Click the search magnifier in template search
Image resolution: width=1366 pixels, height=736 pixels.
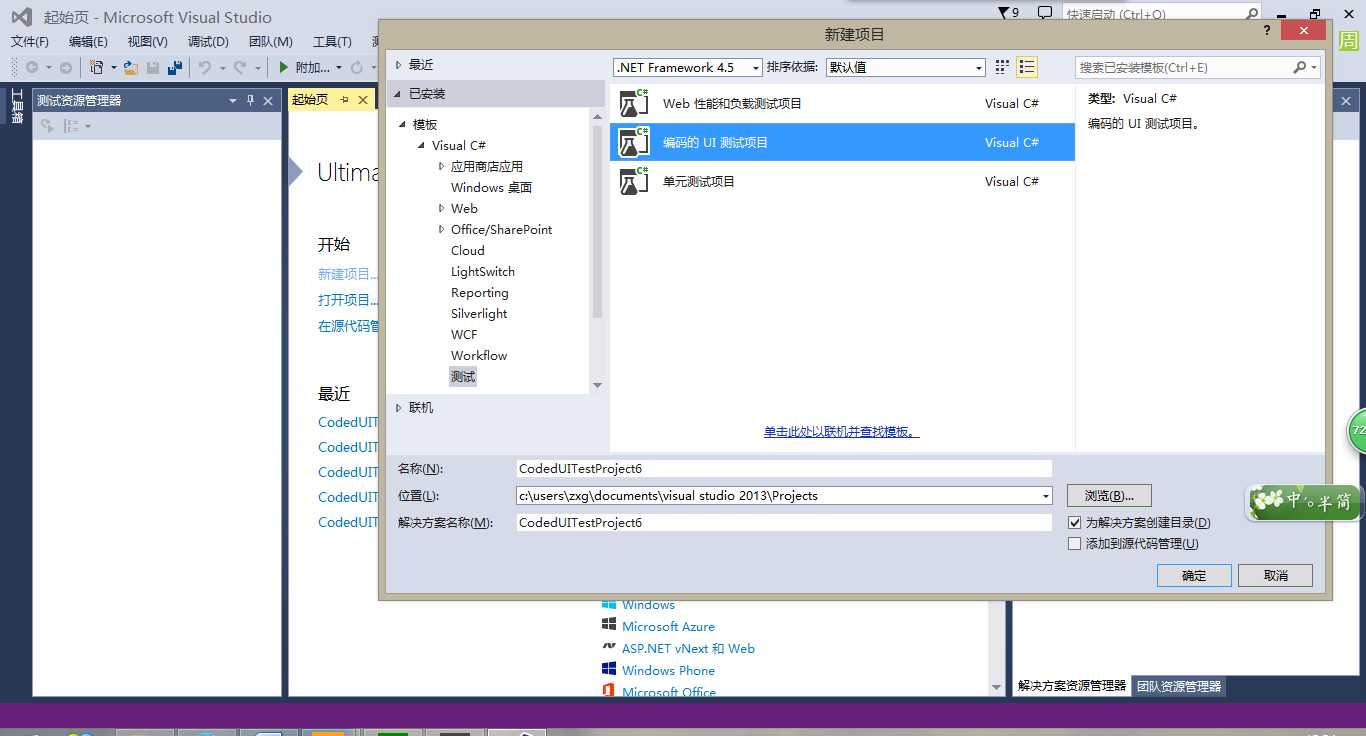click(1299, 68)
